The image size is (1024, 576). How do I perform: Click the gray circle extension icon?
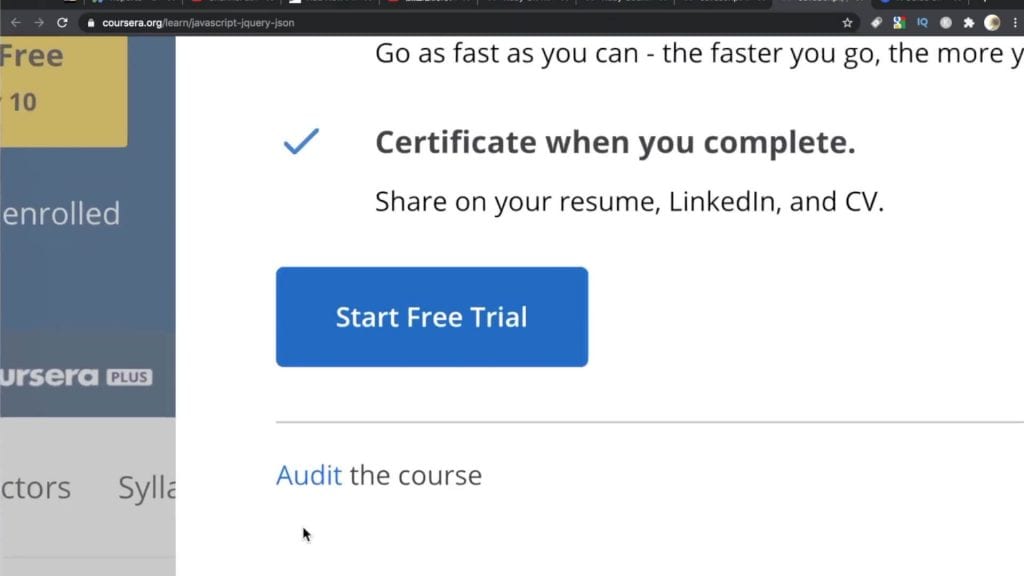pos(946,23)
